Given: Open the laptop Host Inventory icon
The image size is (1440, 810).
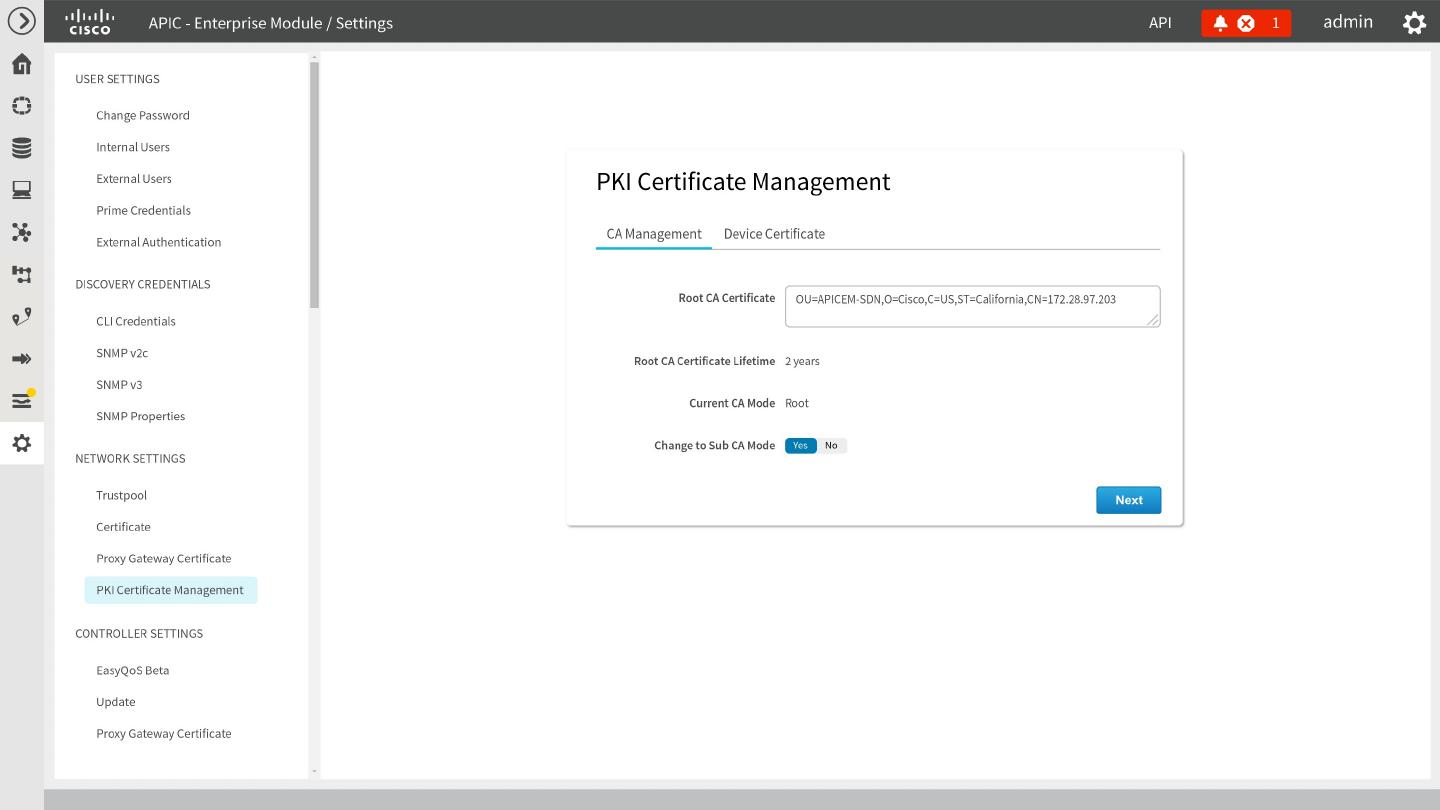Looking at the screenshot, I should 21,190.
